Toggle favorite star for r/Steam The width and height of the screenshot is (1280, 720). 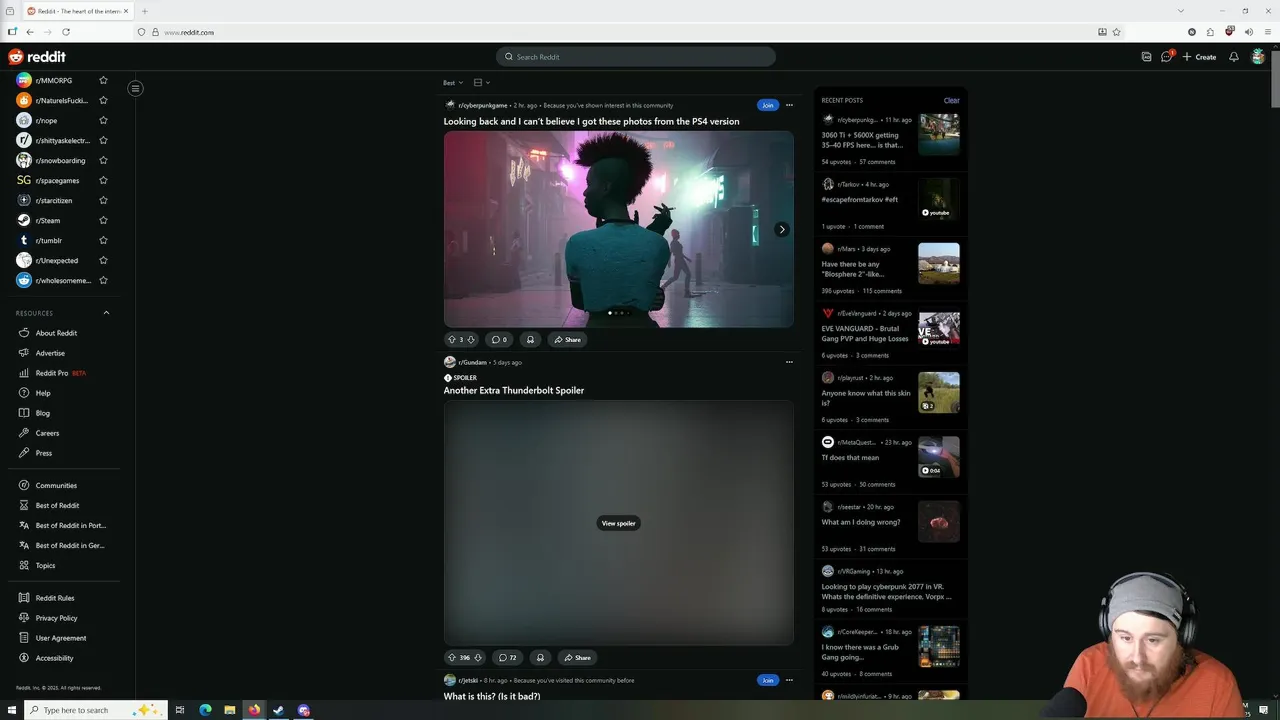(x=103, y=220)
